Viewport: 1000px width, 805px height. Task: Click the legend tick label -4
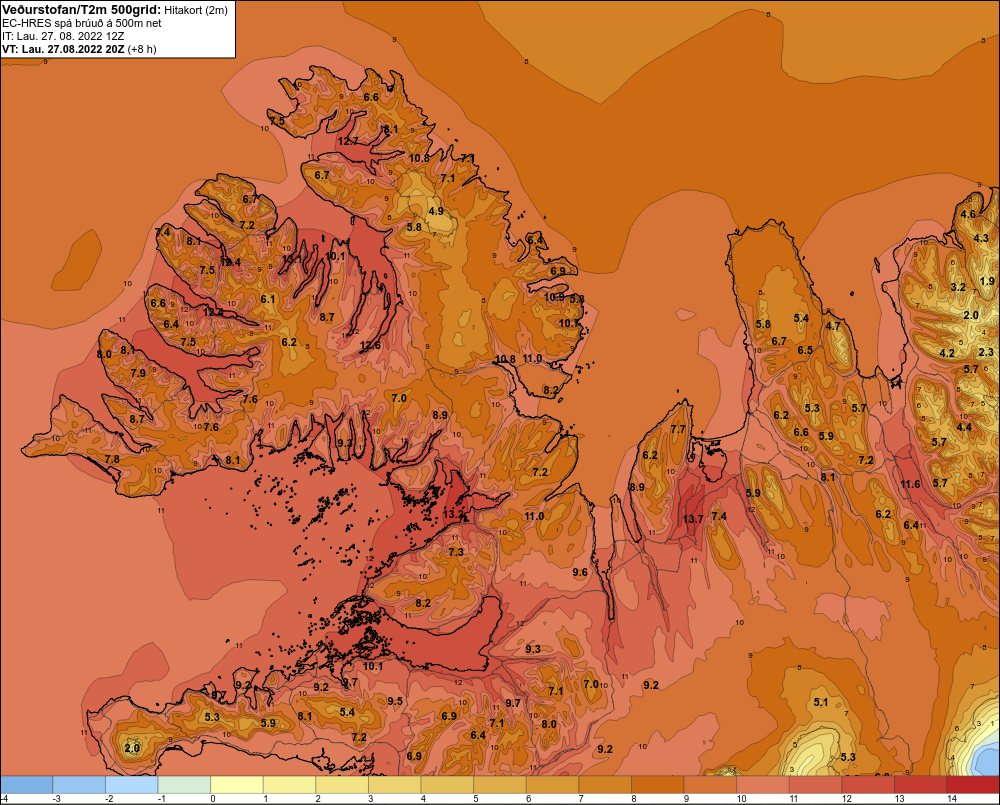[4, 799]
